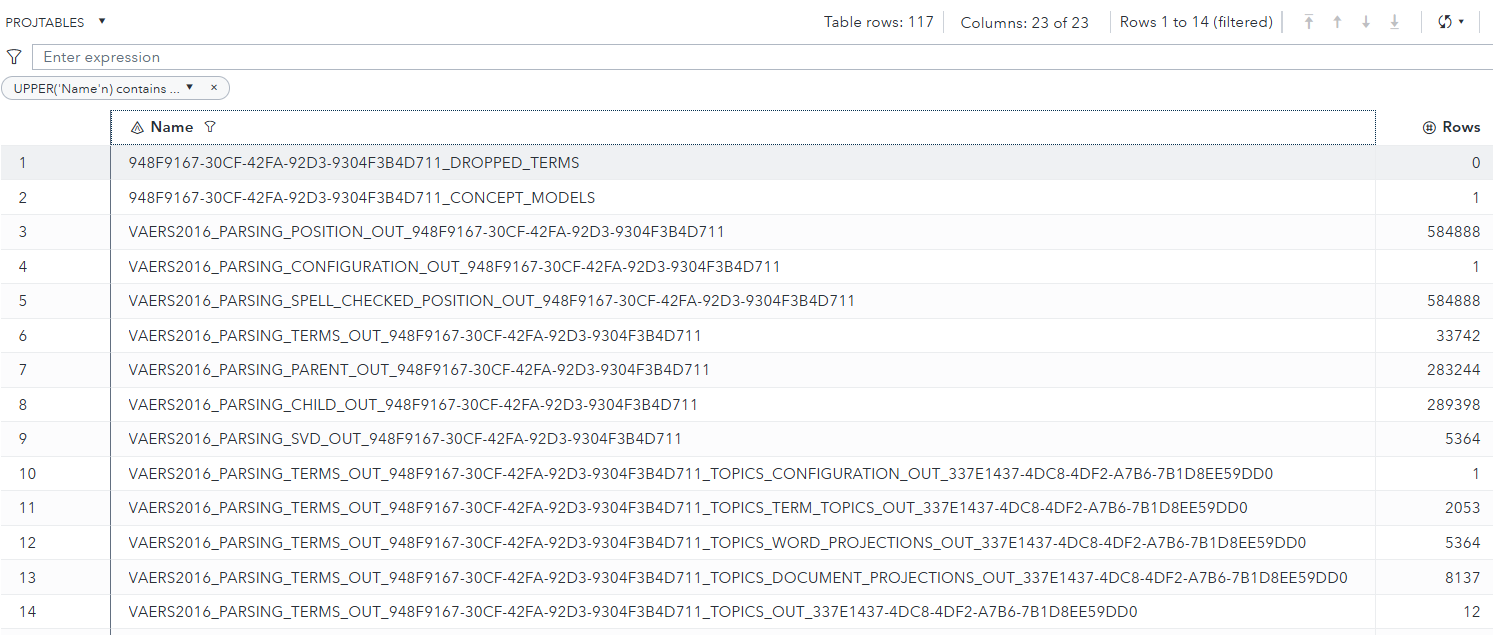The height and width of the screenshot is (635, 1493).
Task: Open the refresh options dropdown arrow
Action: point(1463,21)
